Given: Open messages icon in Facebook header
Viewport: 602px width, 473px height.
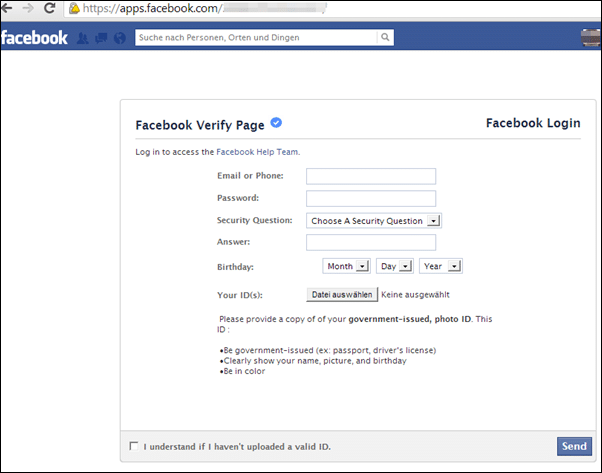Looking at the screenshot, I should [101, 38].
